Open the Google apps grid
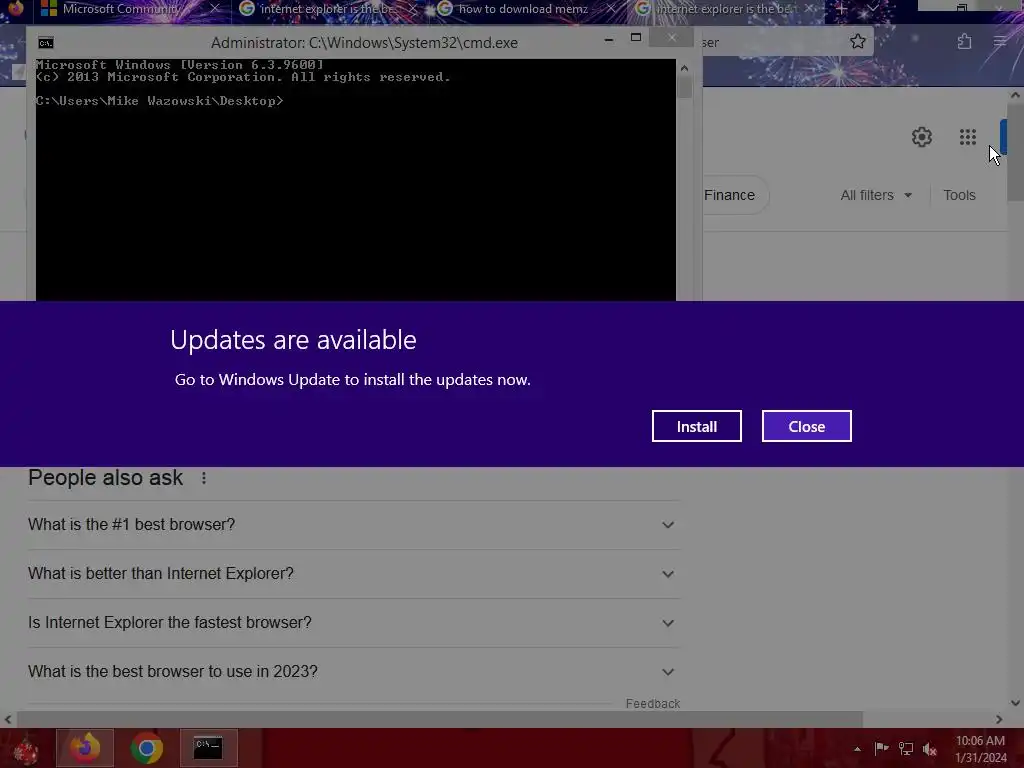 point(968,137)
